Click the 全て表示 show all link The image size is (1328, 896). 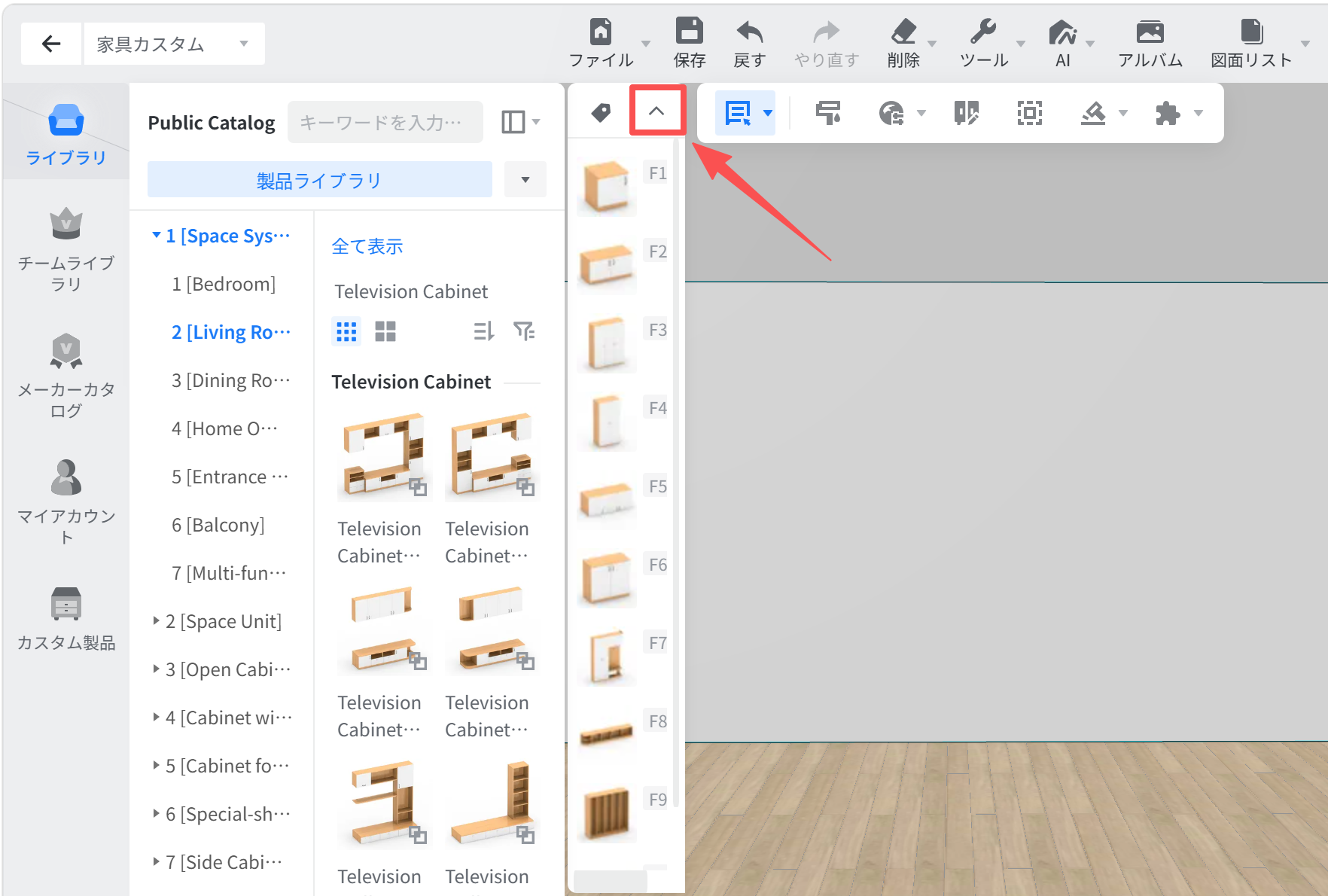(x=367, y=246)
